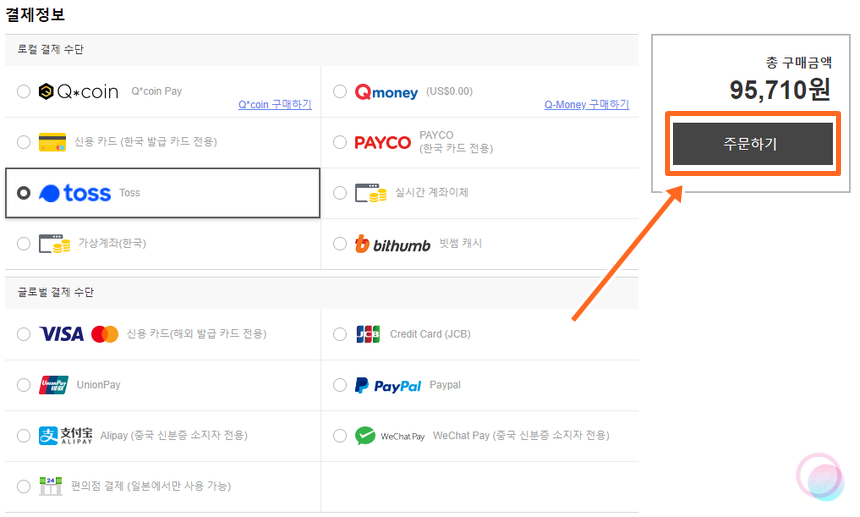Click the 주문하기 order button
Screen dimensions: 860x517
752,144
